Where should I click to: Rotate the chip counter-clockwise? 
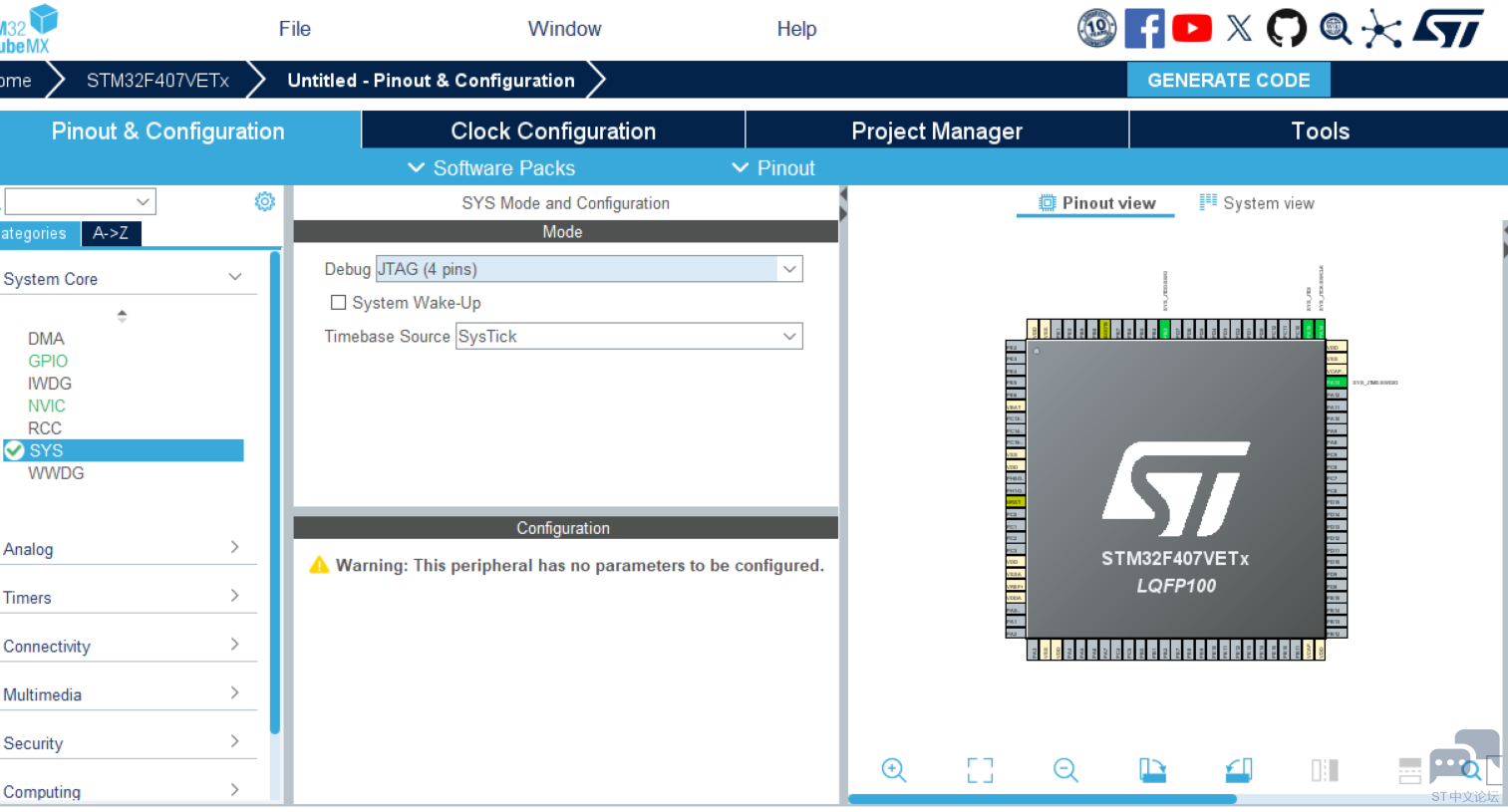[x=1238, y=770]
